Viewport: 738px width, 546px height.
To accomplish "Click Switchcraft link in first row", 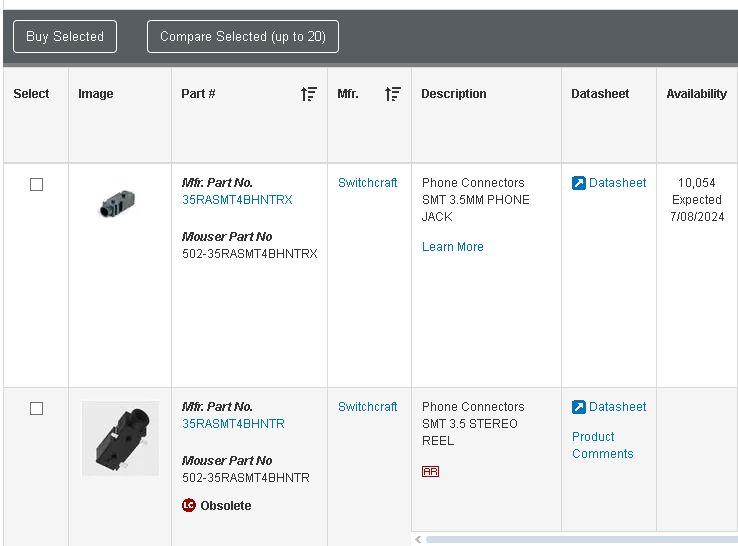I will click(x=367, y=183).
